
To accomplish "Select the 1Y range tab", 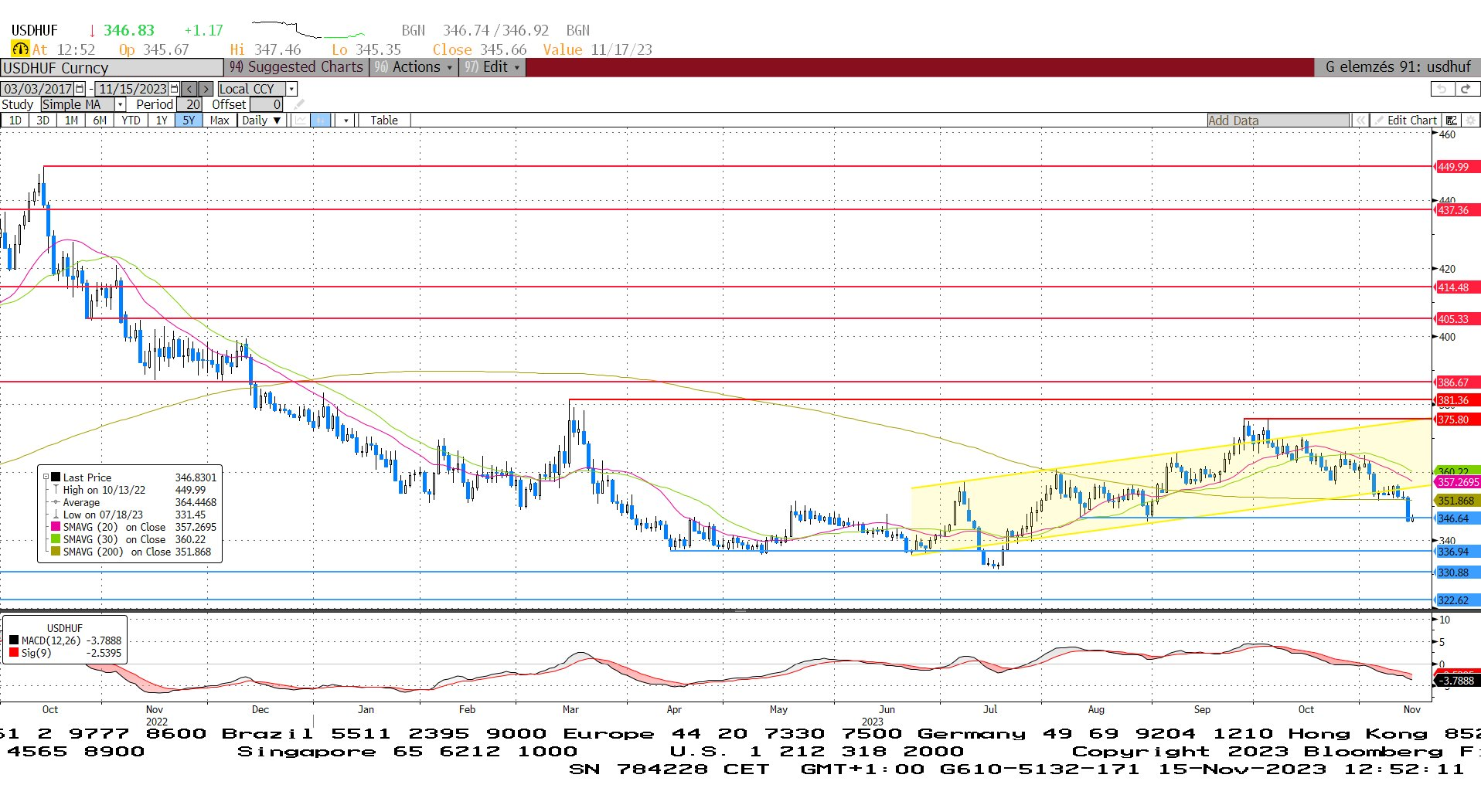I will coord(161,121).
